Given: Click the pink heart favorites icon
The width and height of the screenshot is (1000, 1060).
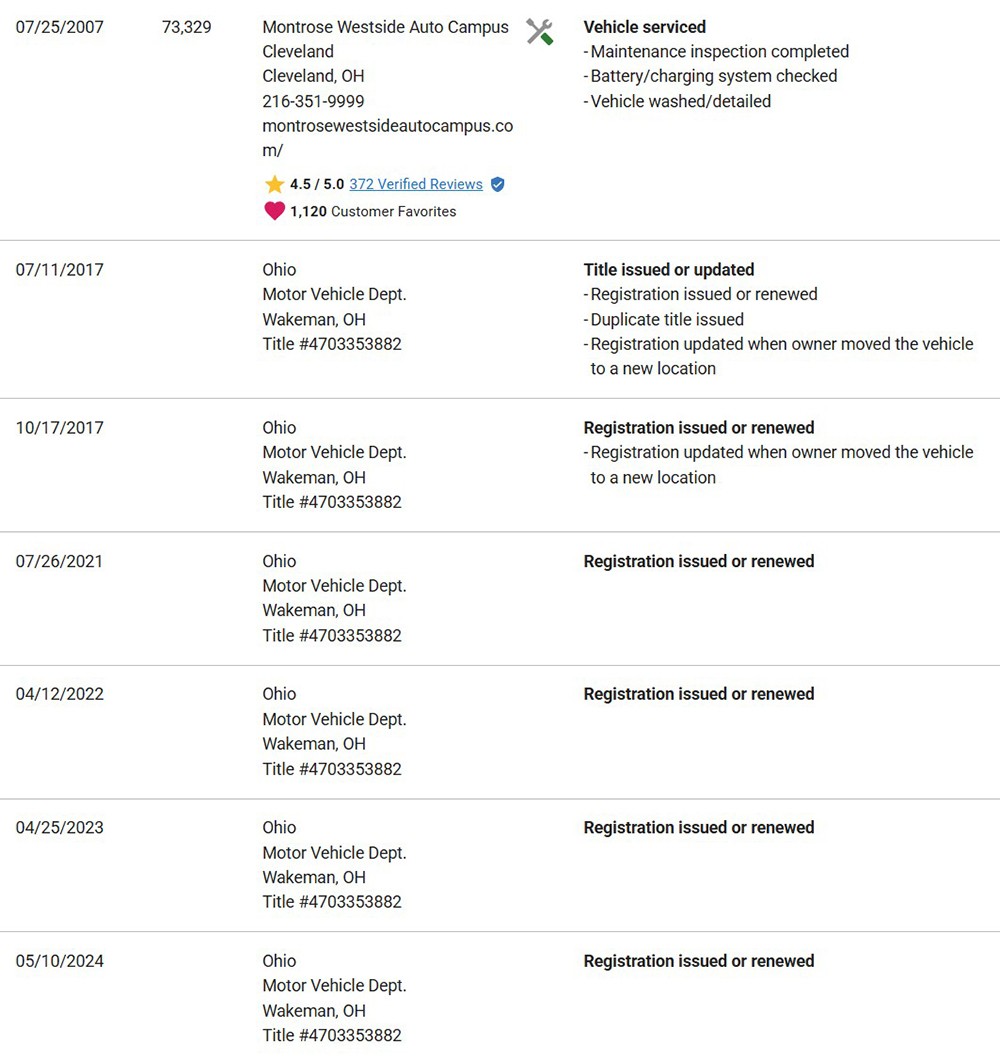Looking at the screenshot, I should pos(274,211).
